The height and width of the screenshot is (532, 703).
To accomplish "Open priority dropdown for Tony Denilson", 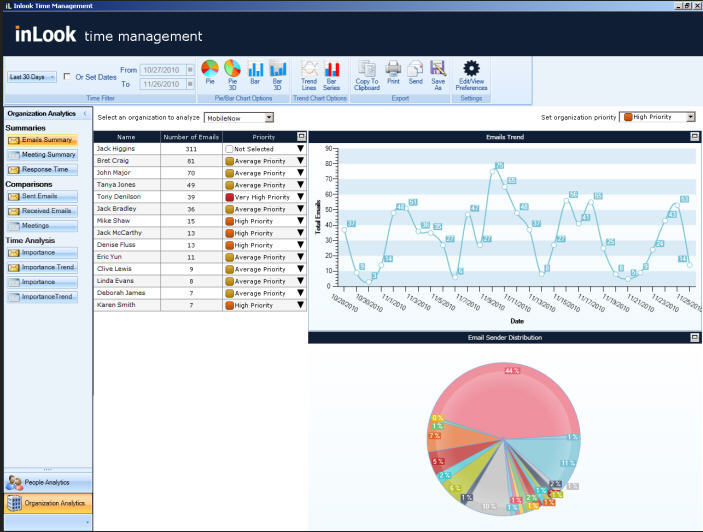I will 300,197.
